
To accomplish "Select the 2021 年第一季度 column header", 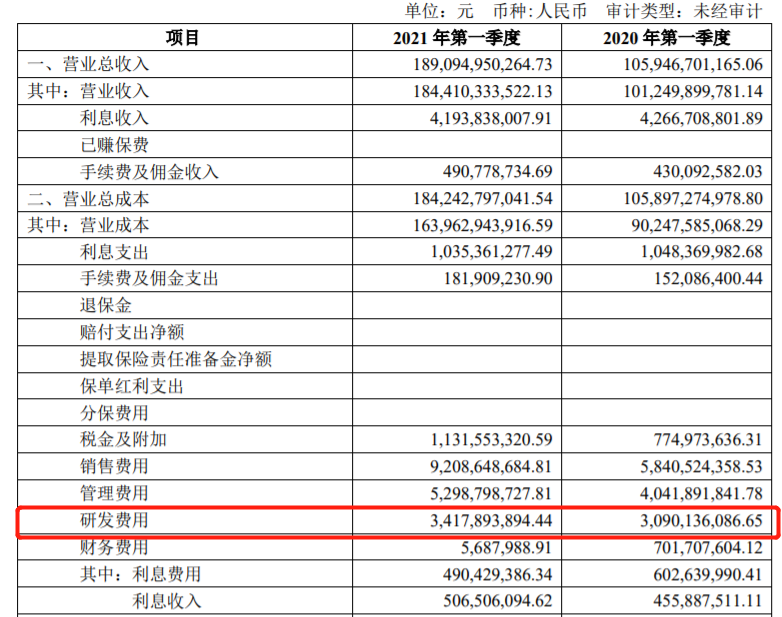I will [456, 38].
